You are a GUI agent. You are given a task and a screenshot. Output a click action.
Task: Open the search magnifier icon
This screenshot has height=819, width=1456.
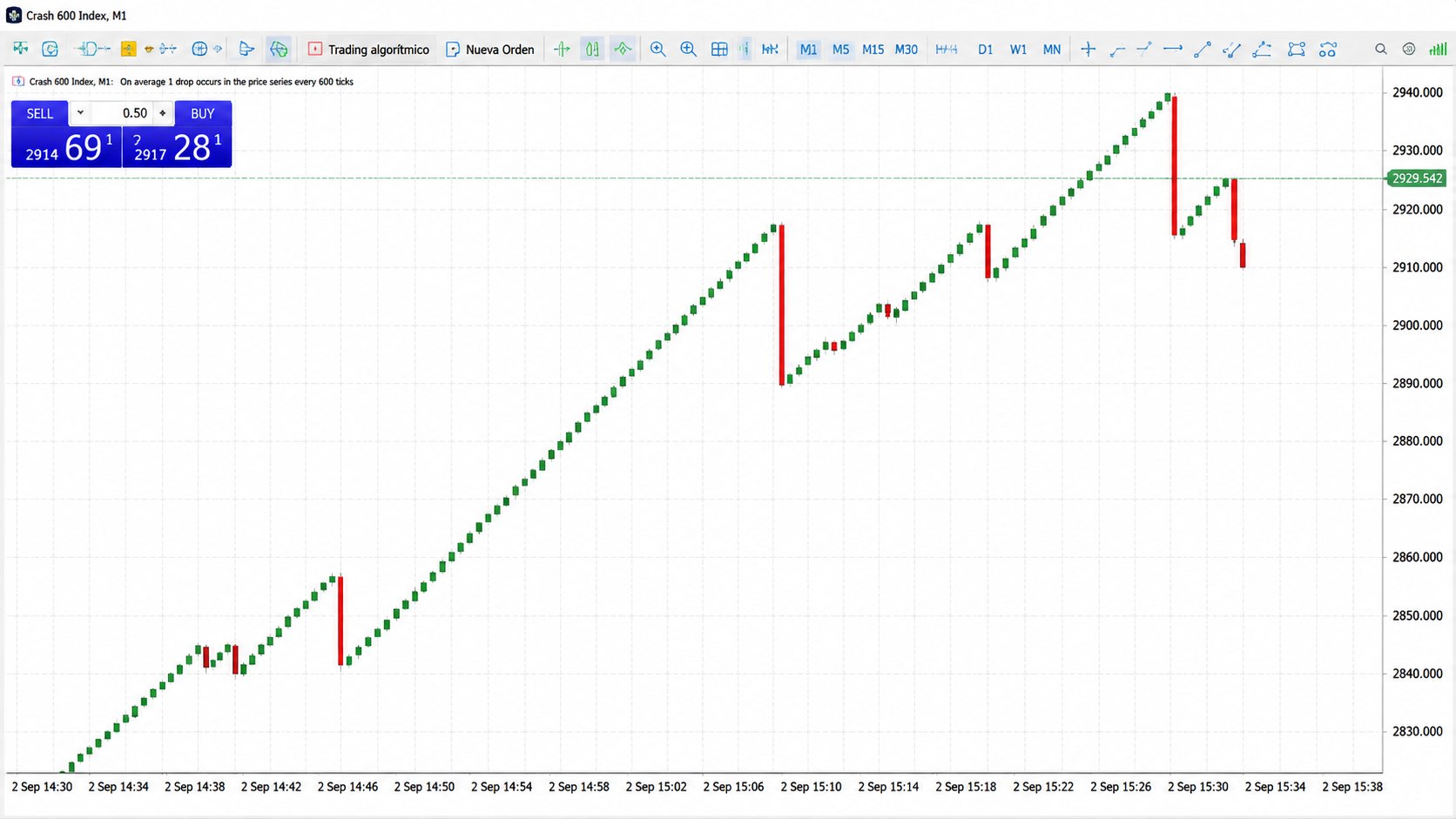[1380, 49]
